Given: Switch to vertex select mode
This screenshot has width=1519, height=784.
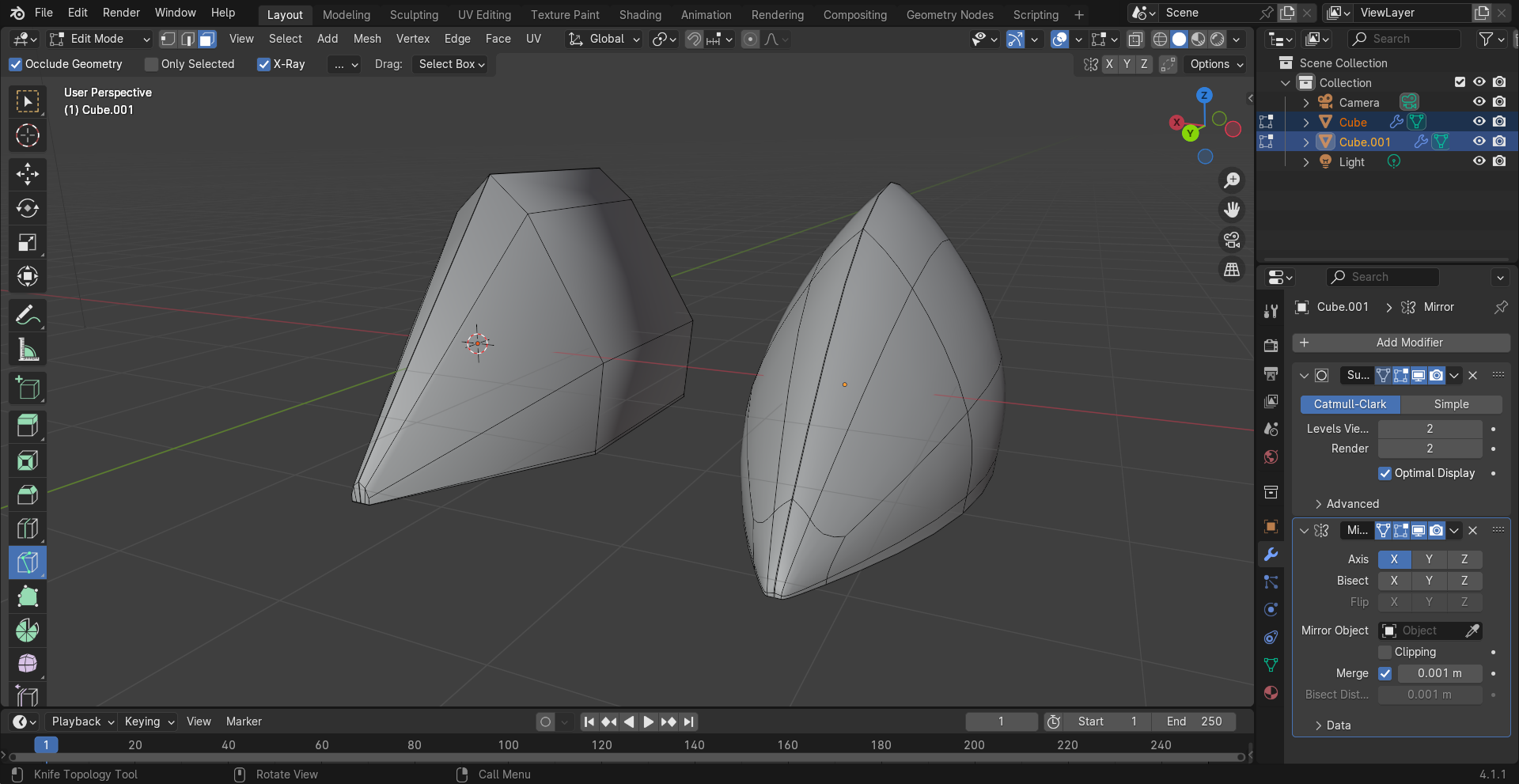Looking at the screenshot, I should click(168, 39).
